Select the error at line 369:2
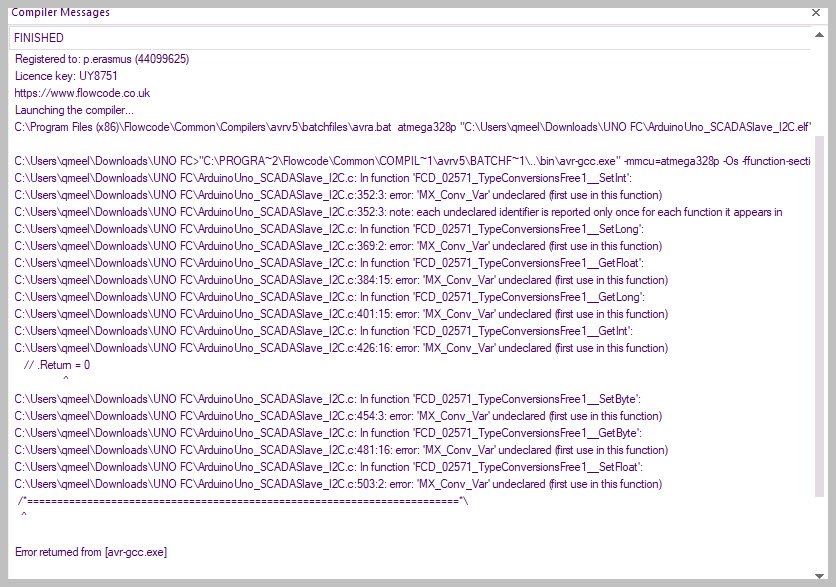 tap(341, 246)
